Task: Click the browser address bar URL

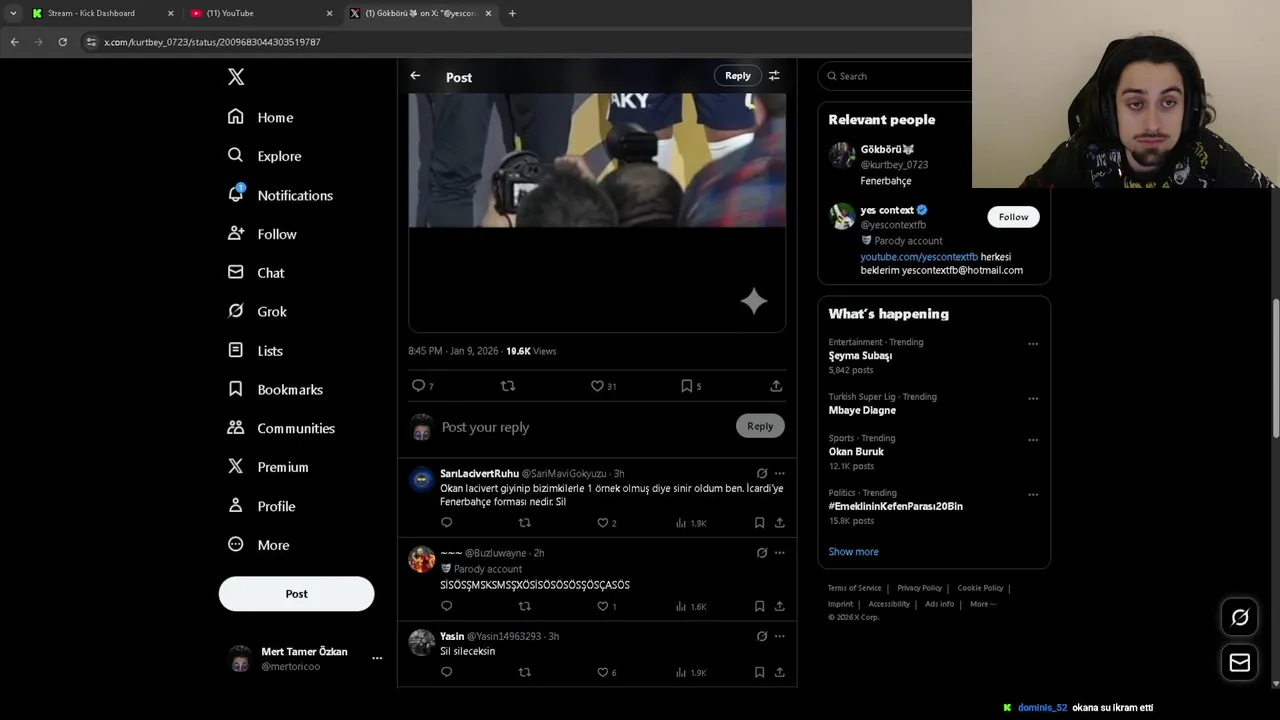Action: pos(212,42)
